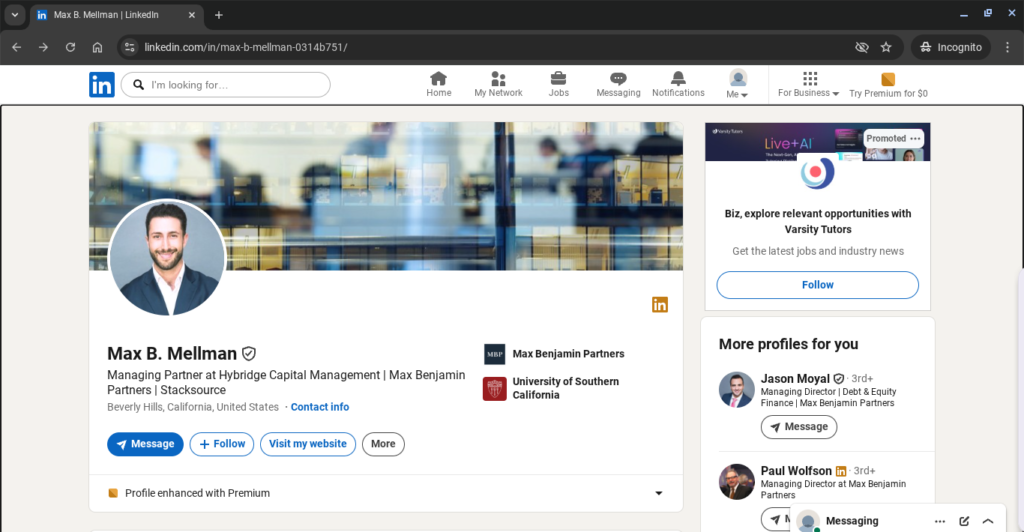Select the Max B. Mellman | LinkedIn tab

[x=116, y=14]
